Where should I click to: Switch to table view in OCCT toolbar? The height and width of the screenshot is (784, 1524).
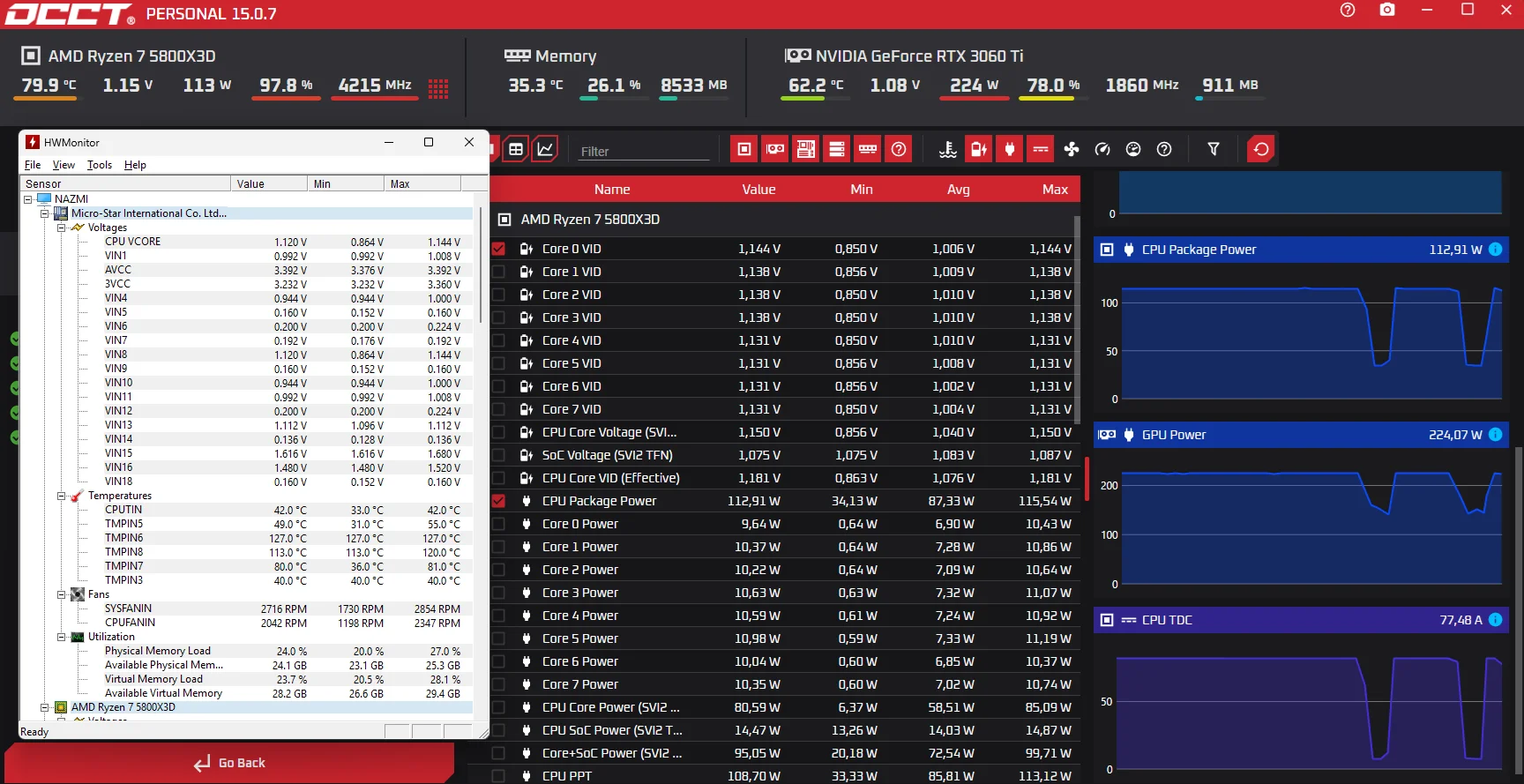[516, 149]
